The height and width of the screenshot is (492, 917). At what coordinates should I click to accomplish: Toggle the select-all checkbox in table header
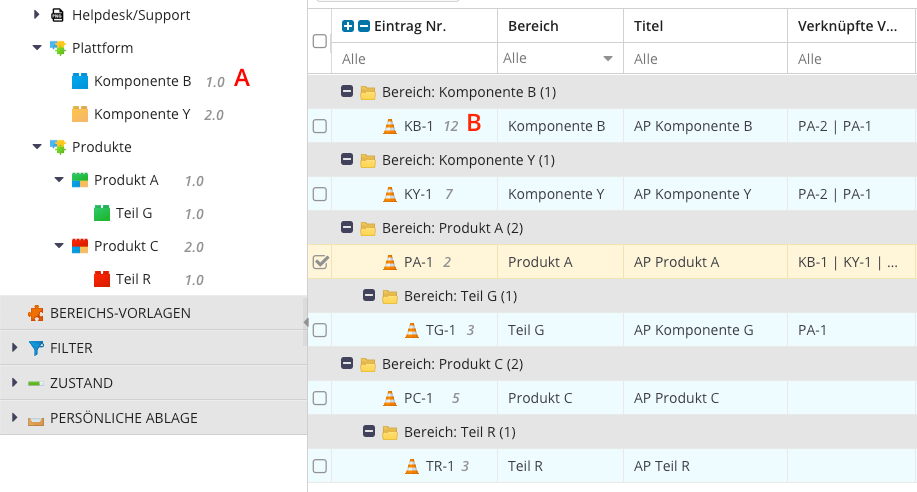click(320, 41)
